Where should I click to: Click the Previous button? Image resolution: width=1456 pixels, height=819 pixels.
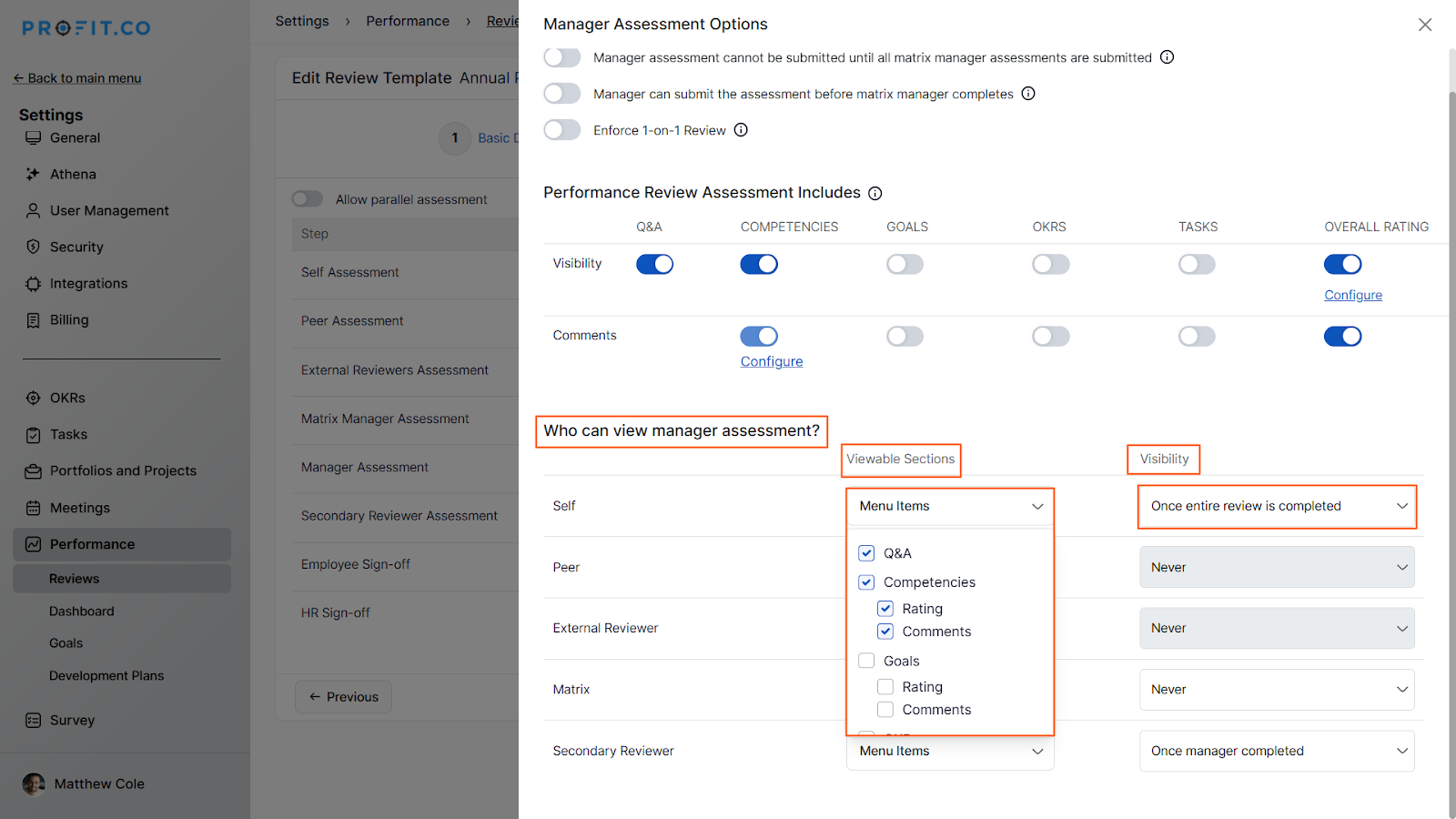[x=343, y=697]
